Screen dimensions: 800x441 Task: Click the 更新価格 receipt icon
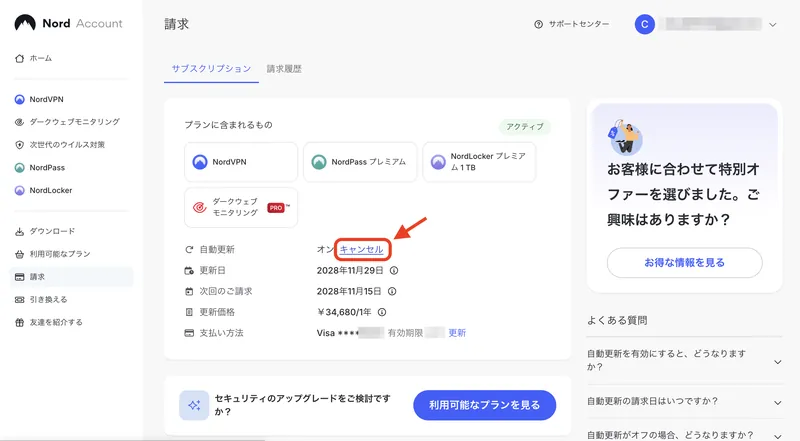point(189,312)
